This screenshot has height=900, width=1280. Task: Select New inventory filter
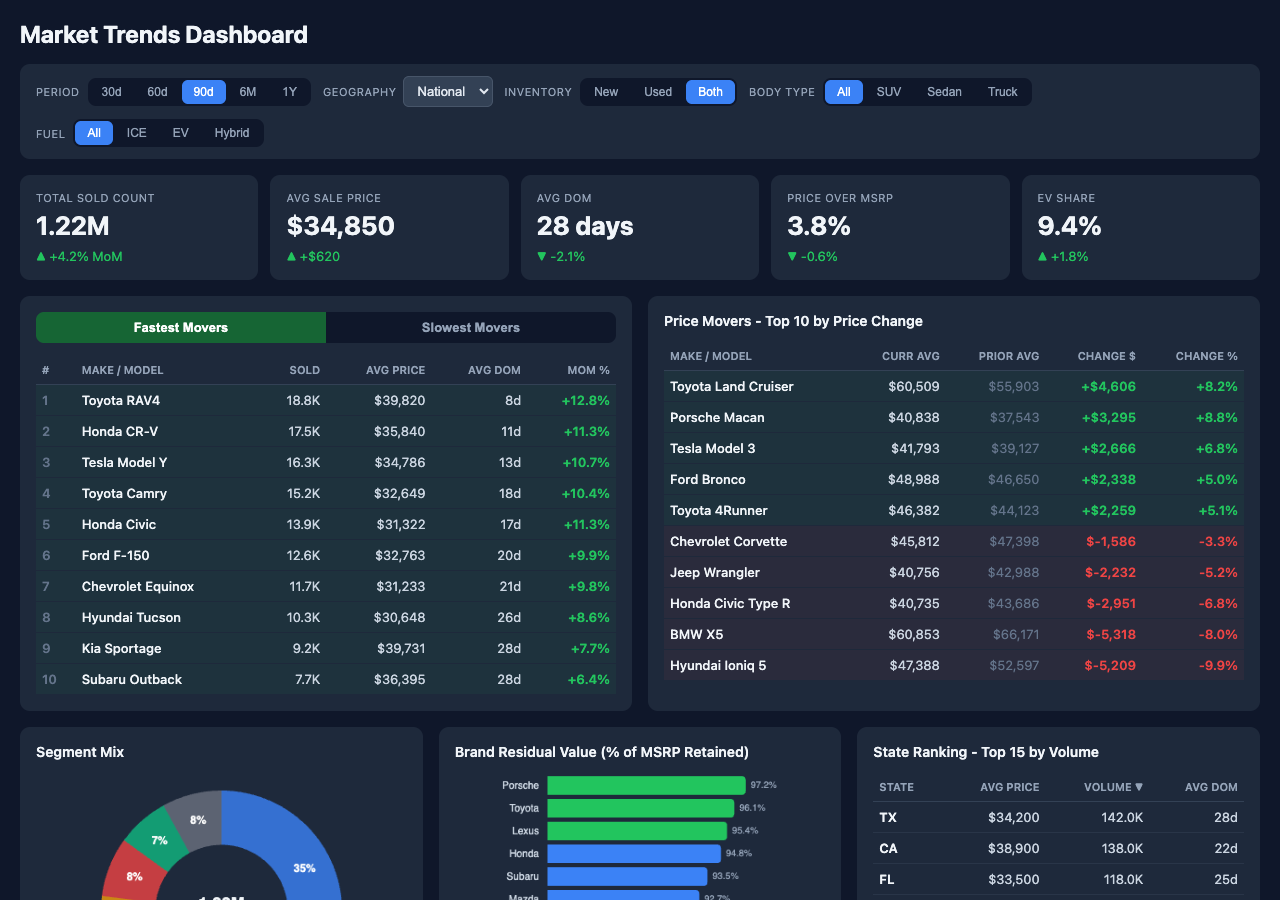(606, 91)
